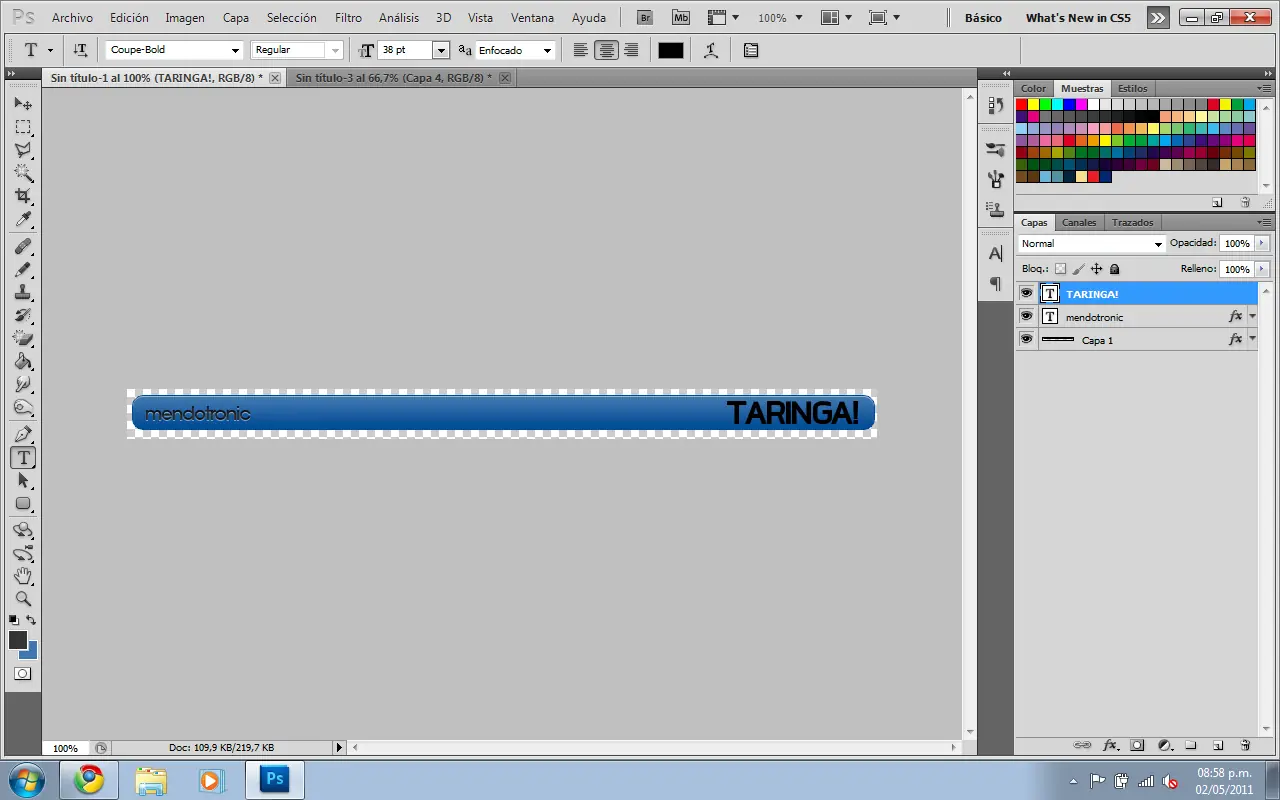Open the Archivo menu
The height and width of the screenshot is (800, 1280).
point(72,18)
